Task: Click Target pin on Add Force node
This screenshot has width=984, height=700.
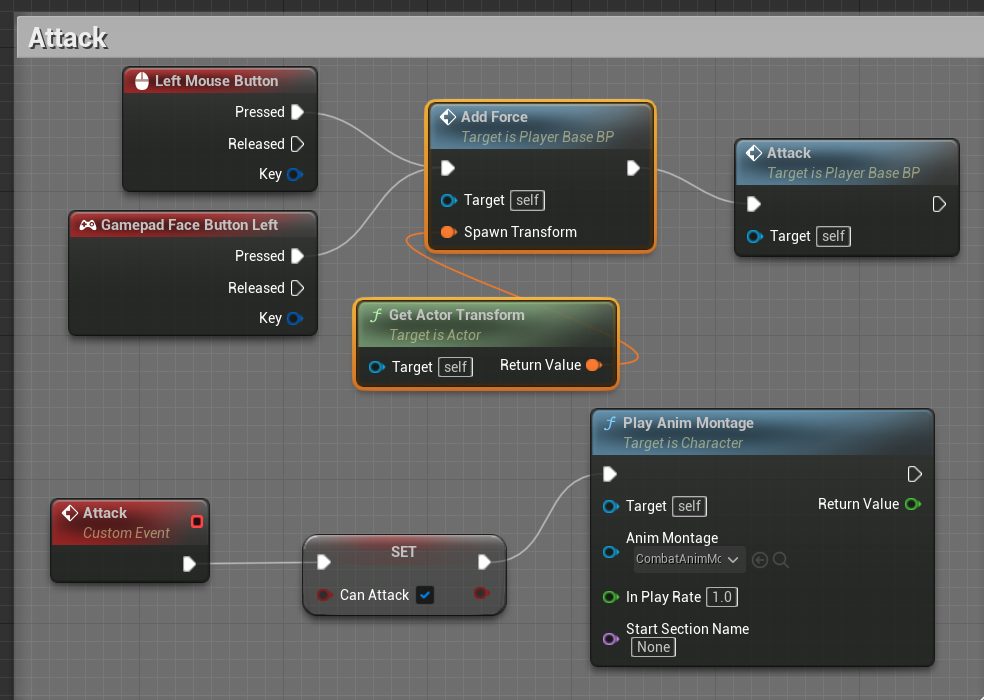Action: coord(449,200)
